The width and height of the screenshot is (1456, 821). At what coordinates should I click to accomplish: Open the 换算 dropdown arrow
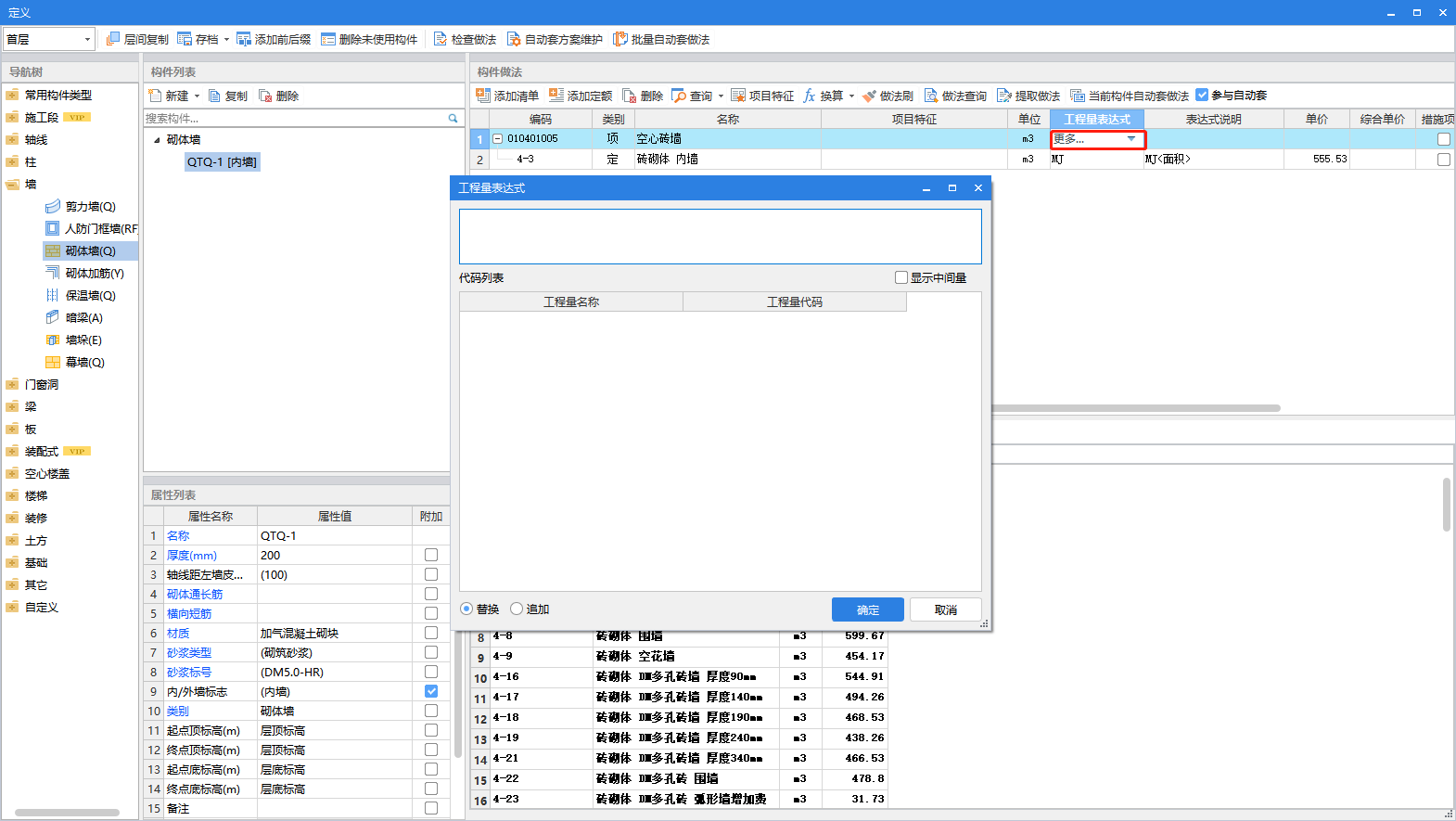pos(851,96)
